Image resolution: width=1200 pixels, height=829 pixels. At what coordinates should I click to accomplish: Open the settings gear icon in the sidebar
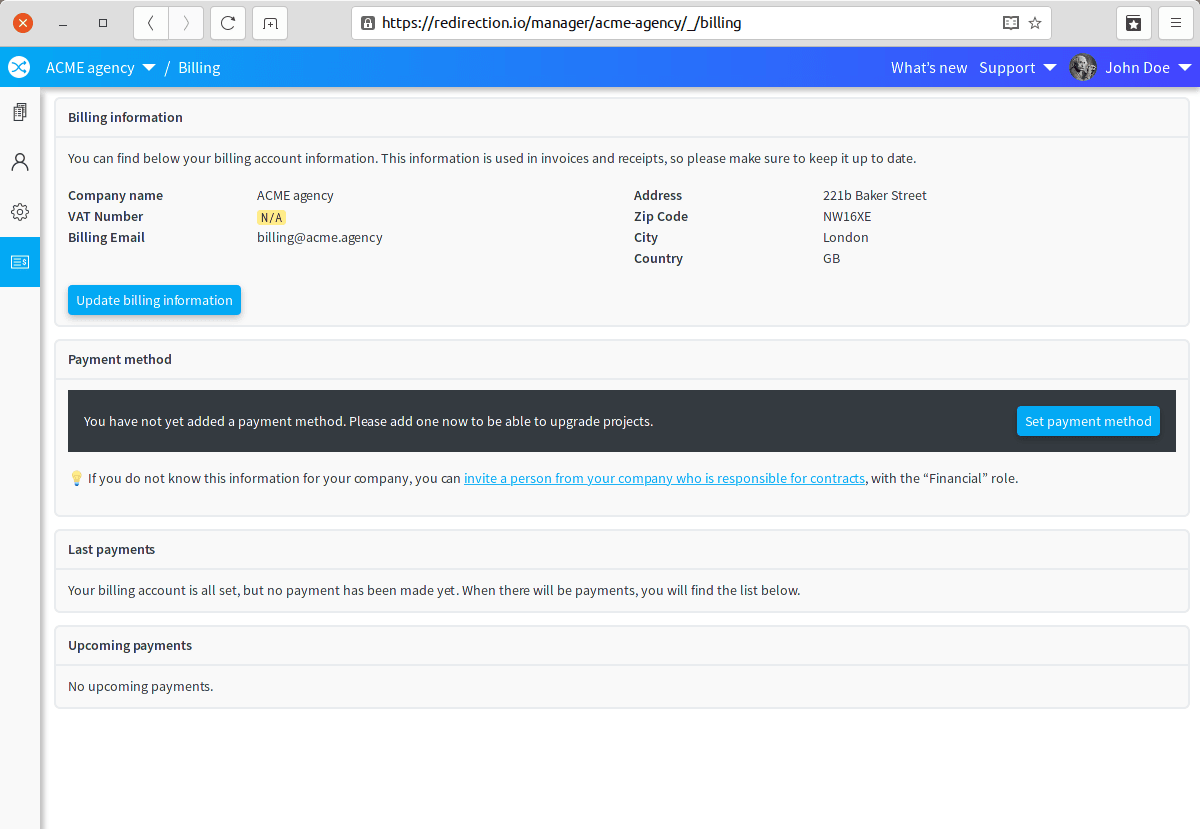click(20, 212)
